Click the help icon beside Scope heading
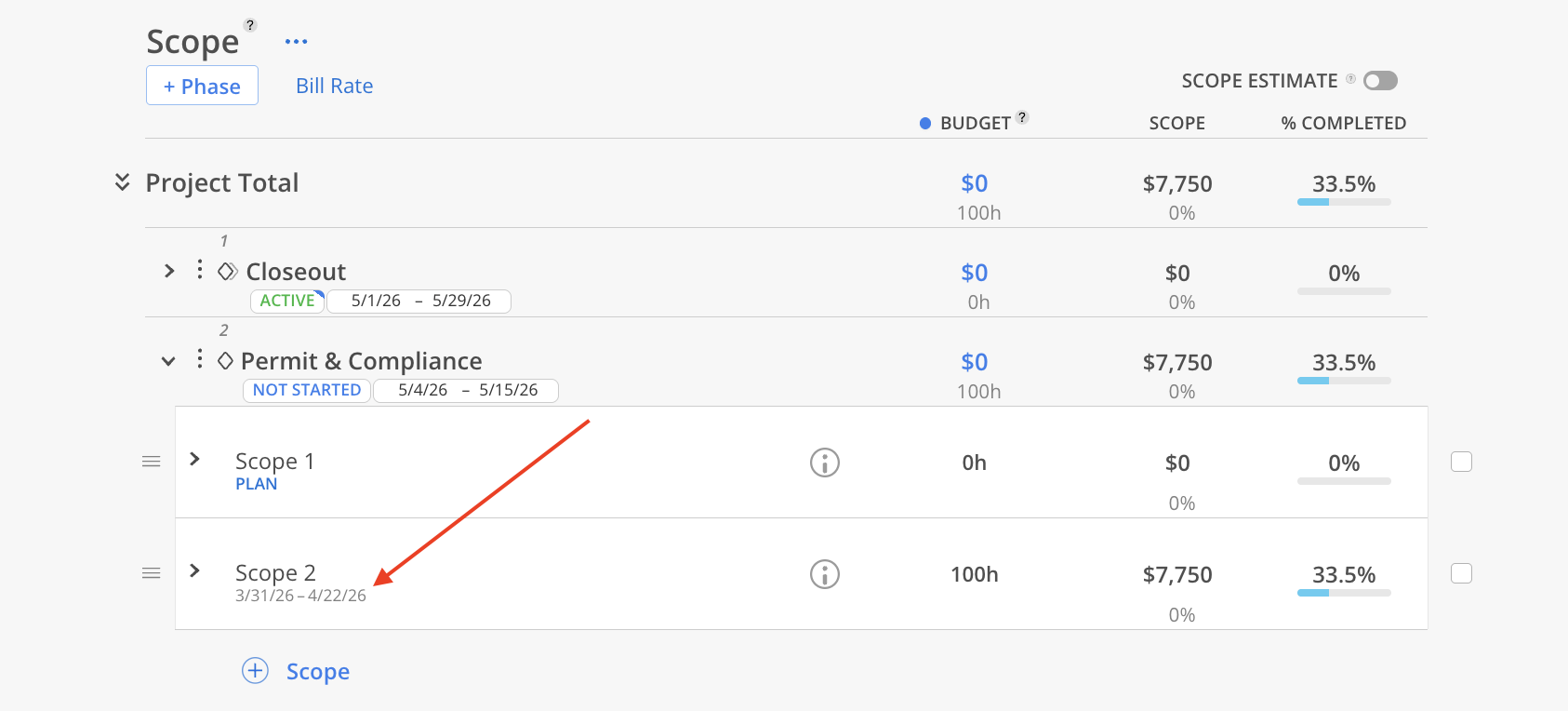The height and width of the screenshot is (711, 1568). coord(250,25)
